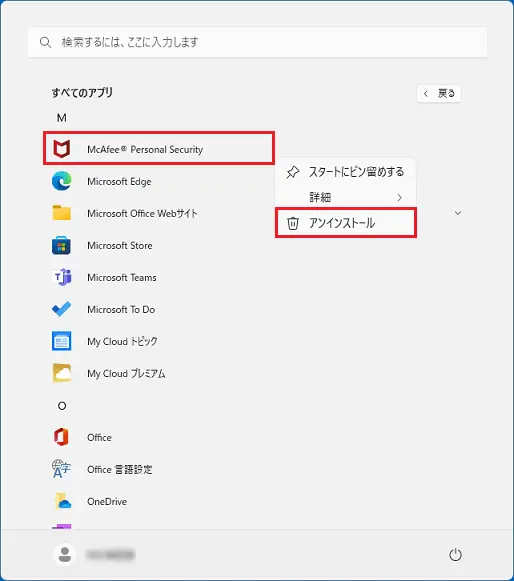Open OneDrive cloud icon
Viewport: 514px width, 581px height.
tap(62, 501)
